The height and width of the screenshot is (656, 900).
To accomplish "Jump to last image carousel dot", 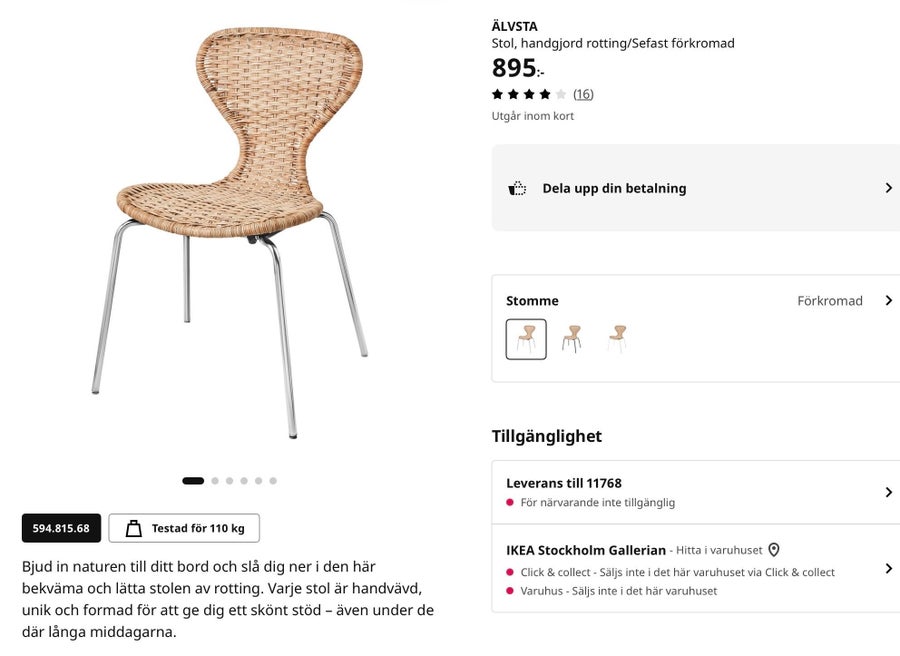I will tap(273, 481).
